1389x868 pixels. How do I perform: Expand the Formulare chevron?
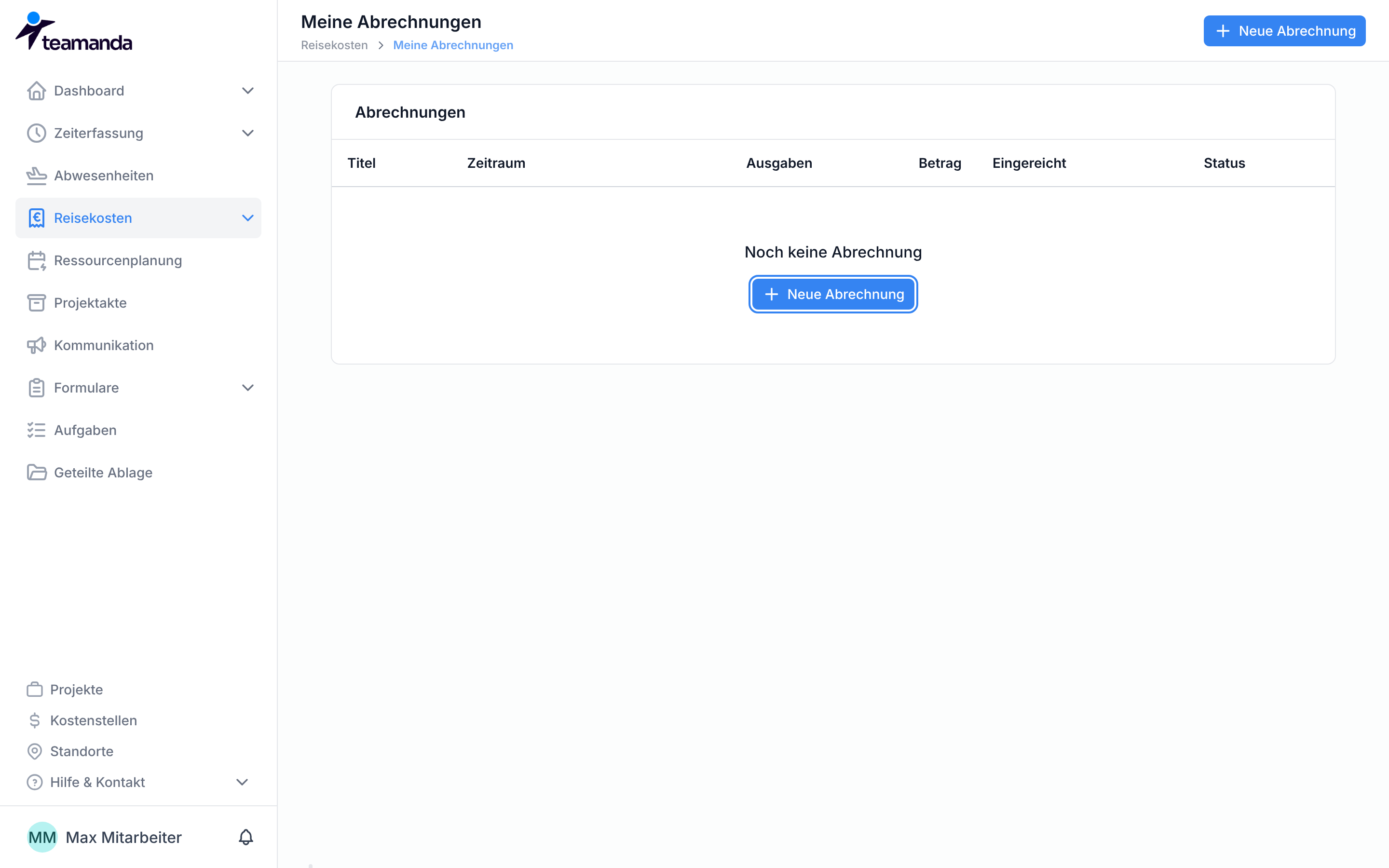point(248,388)
